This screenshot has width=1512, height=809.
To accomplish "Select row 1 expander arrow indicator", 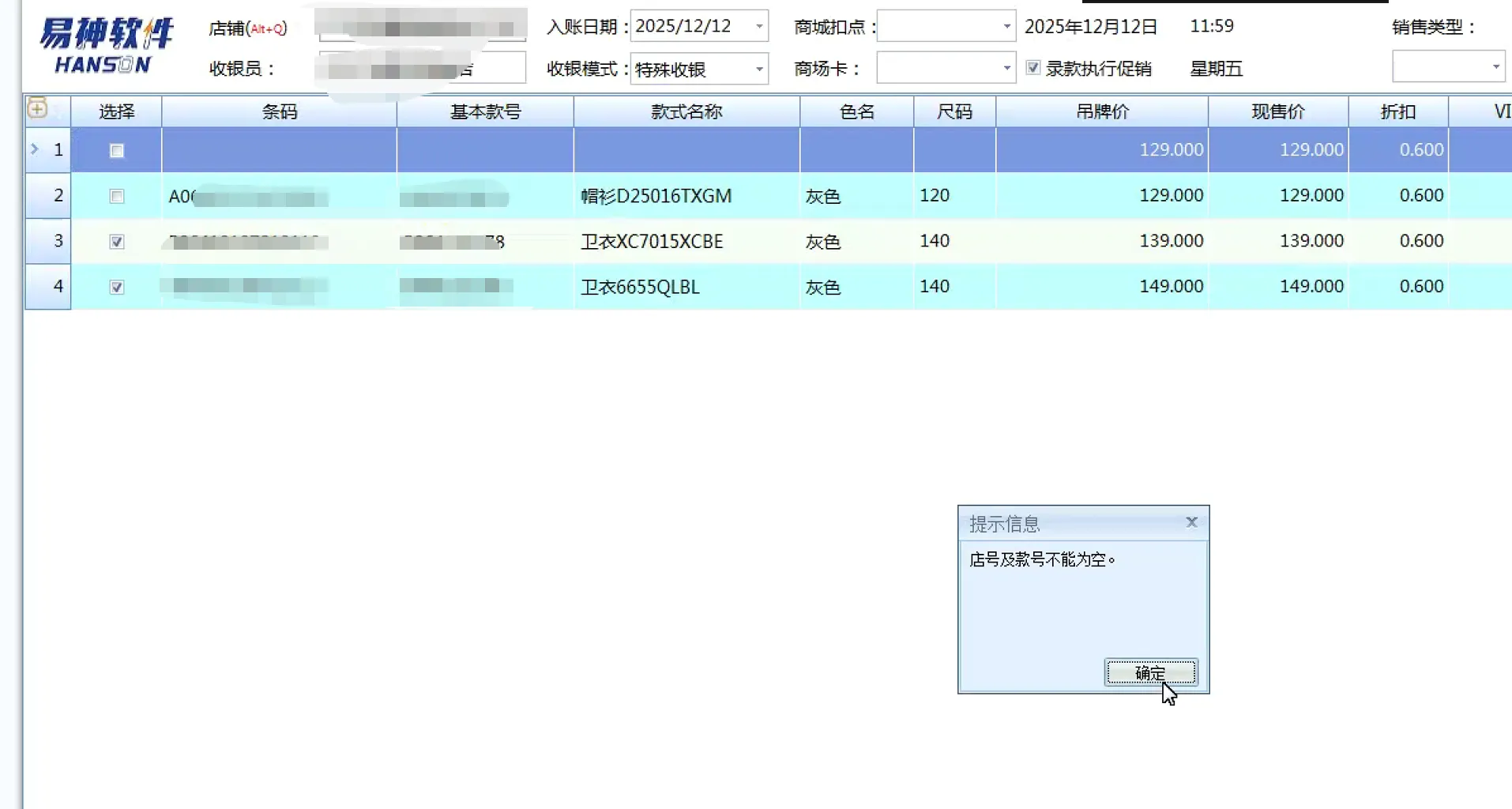I will click(35, 149).
